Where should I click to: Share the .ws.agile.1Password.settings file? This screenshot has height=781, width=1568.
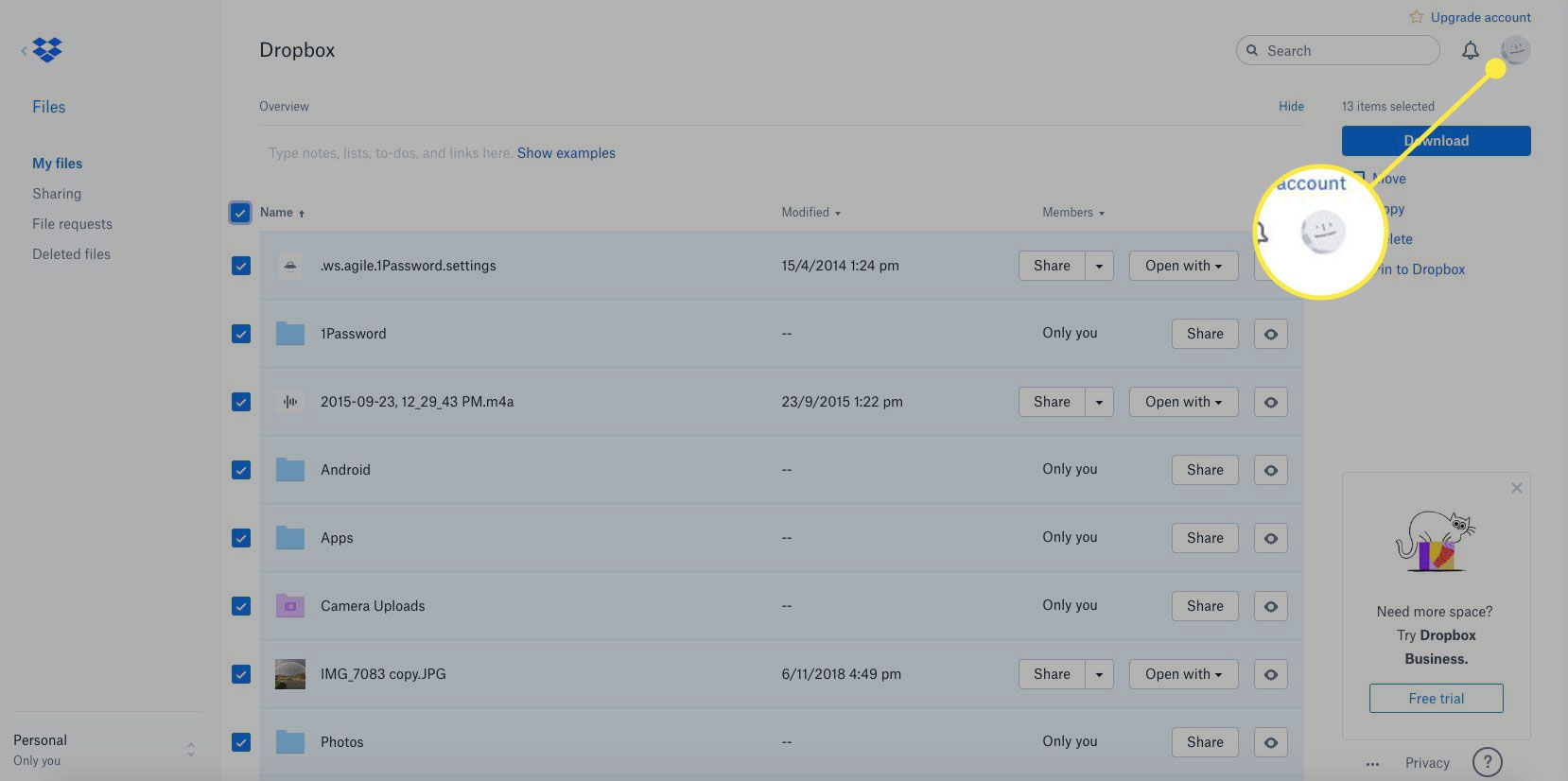pyautogui.click(x=1052, y=266)
